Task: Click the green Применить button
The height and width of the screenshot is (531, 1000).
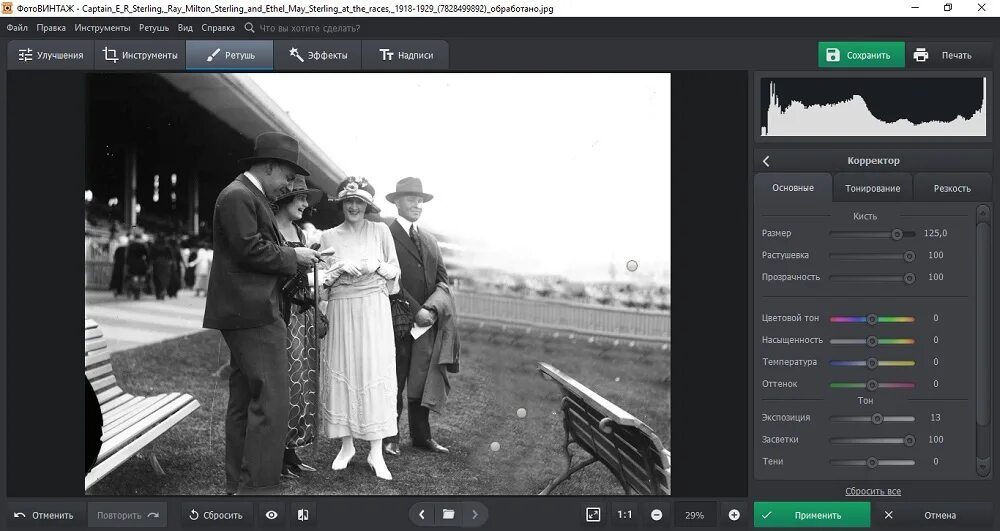Action: (812, 515)
